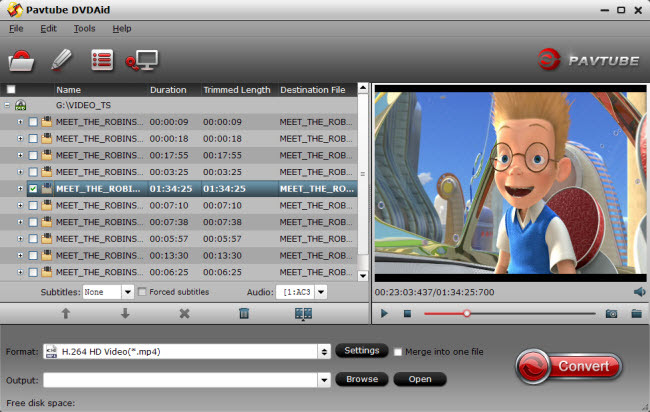Enable Merge into one file
Viewport: 650px width, 412px height.
[398, 352]
